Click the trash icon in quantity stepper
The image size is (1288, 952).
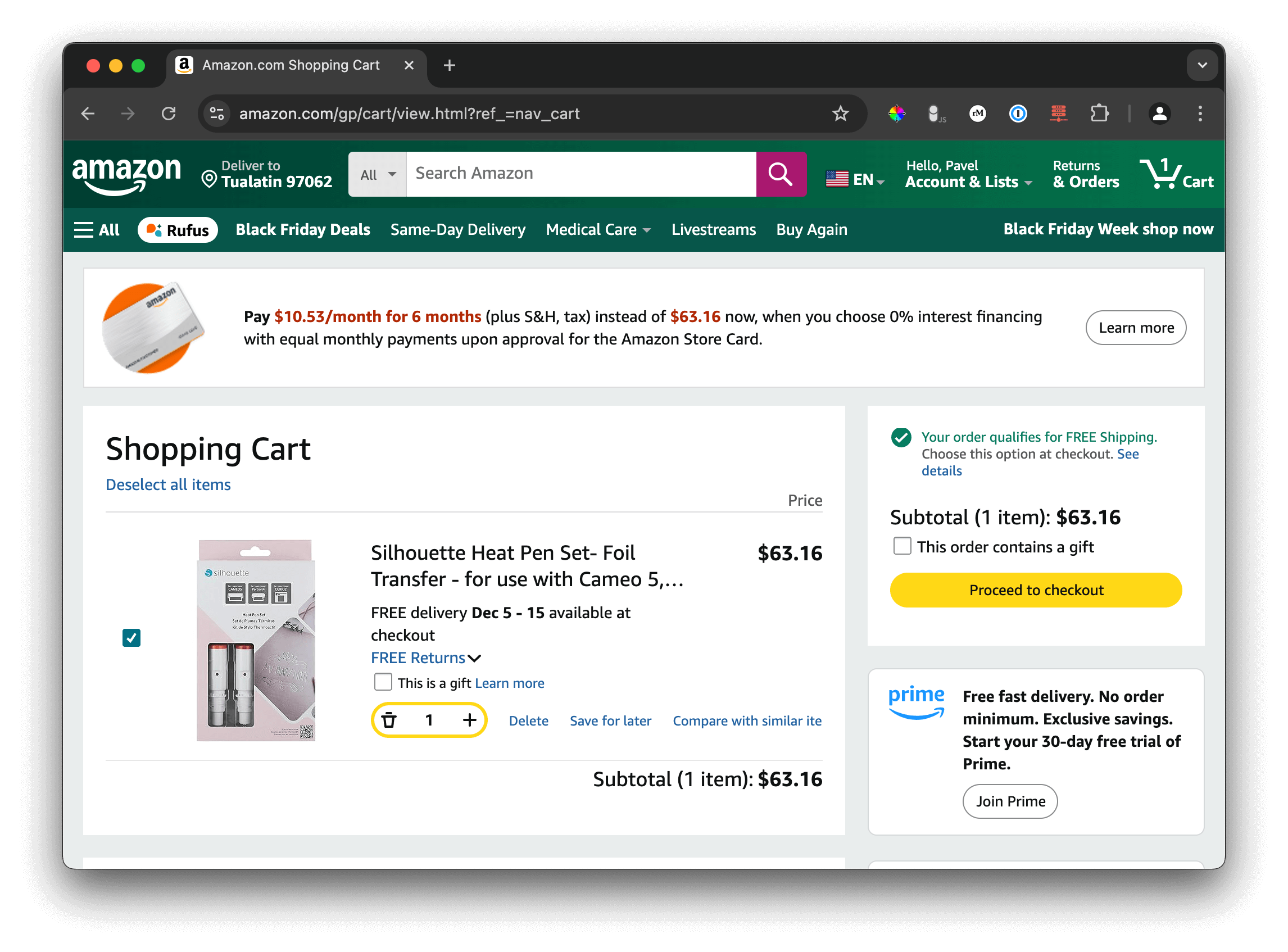click(389, 720)
